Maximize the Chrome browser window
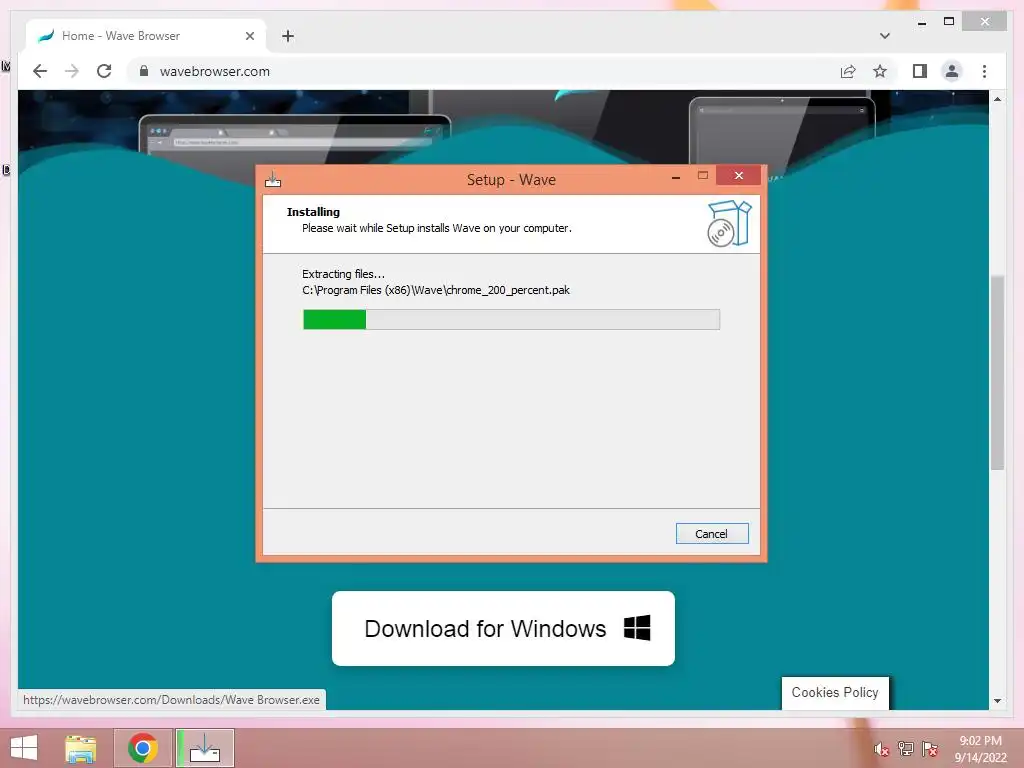Viewport: 1024px width, 768px height. 949,22
